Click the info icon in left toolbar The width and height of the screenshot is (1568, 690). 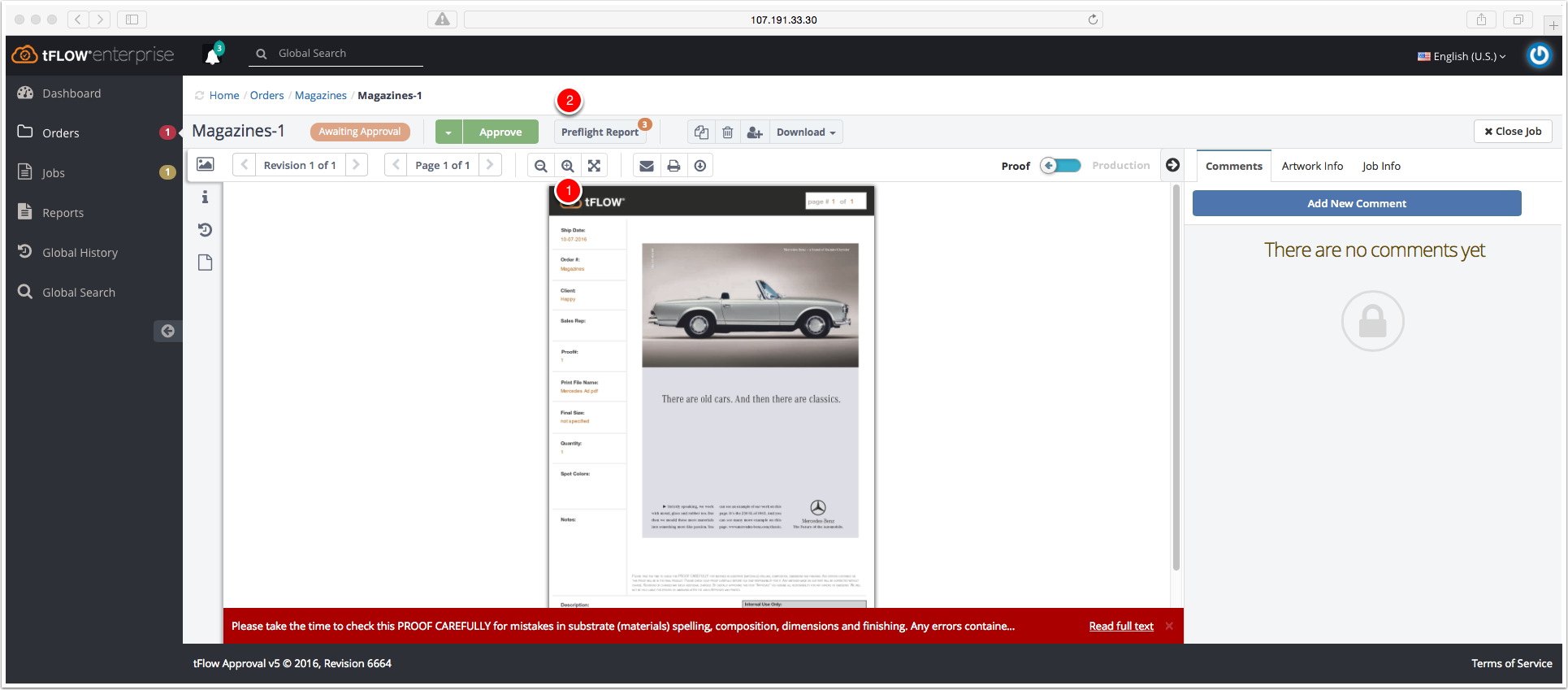click(205, 197)
